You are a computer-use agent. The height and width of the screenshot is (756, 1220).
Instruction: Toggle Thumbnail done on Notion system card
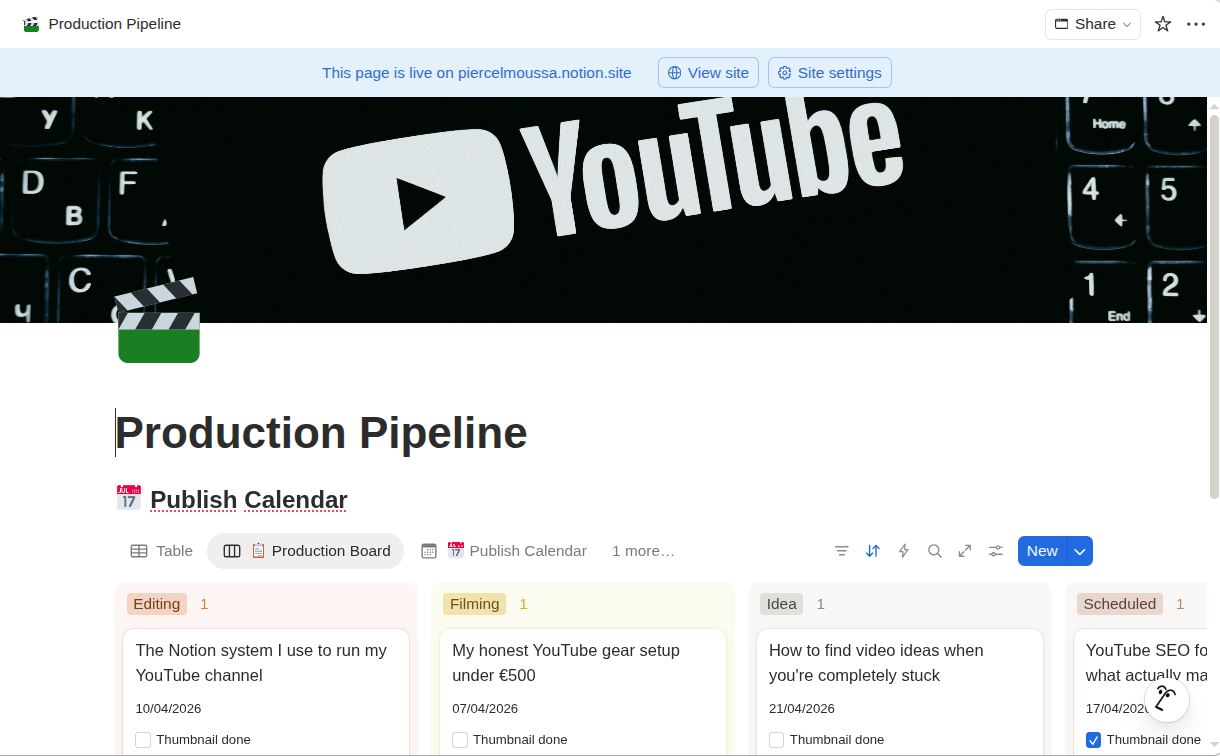[143, 740]
